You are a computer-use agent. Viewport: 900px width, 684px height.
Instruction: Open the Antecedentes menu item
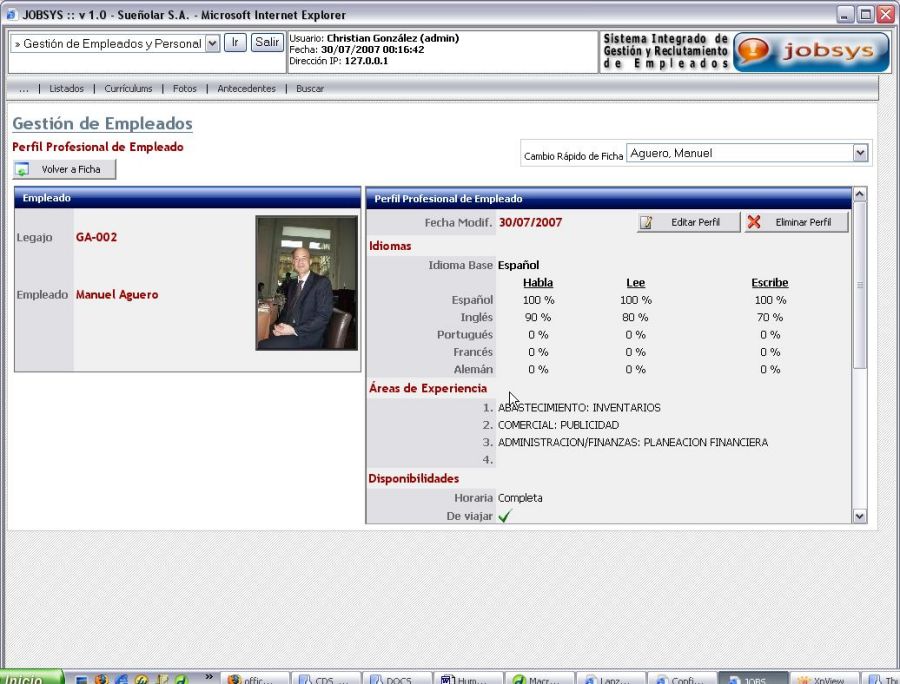point(246,89)
